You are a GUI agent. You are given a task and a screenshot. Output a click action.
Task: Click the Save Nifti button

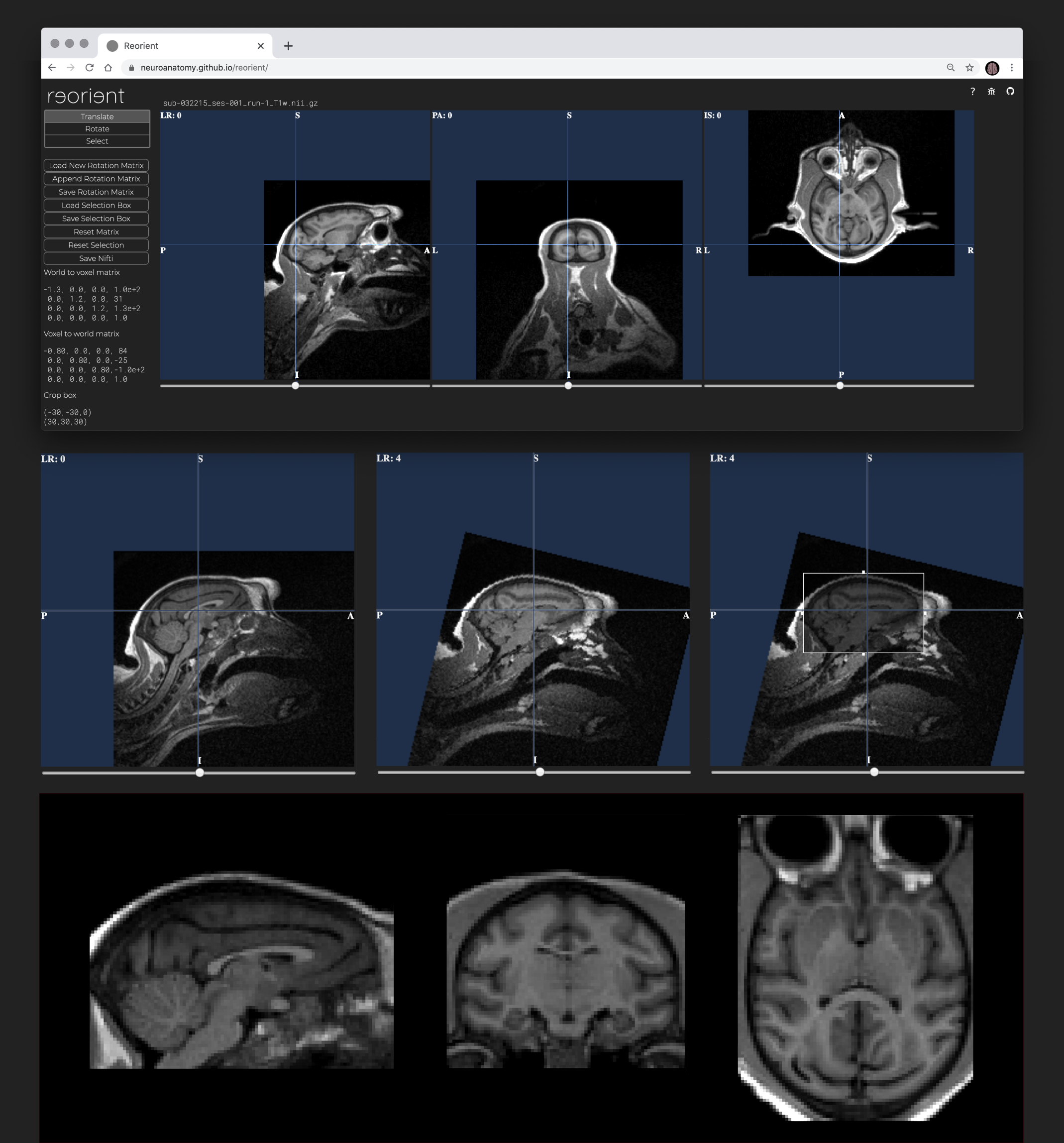coord(96,259)
